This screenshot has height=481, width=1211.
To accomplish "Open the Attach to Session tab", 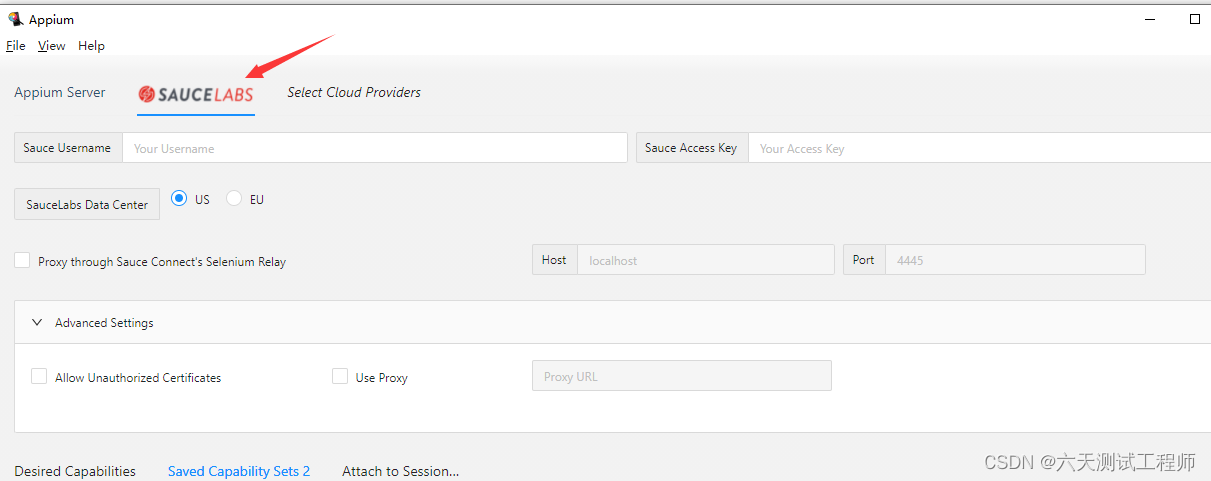I will pyautogui.click(x=401, y=471).
